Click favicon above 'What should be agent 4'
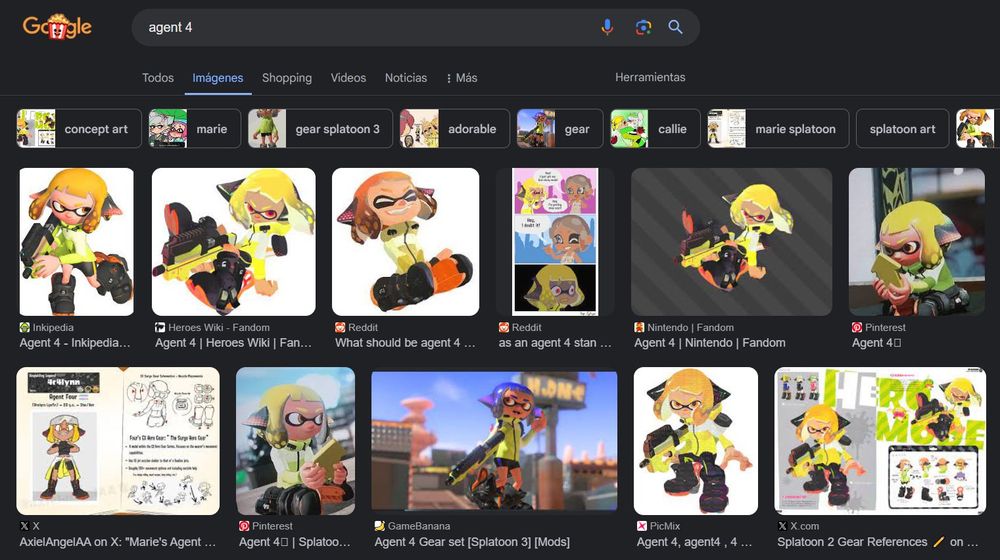Viewport: 1000px width, 560px height. click(x=340, y=327)
